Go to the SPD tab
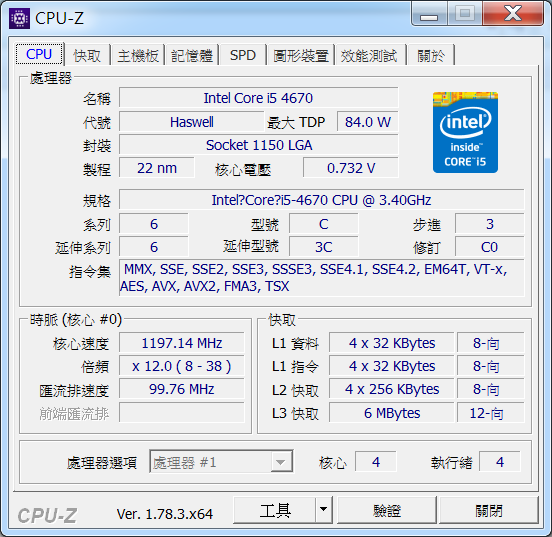 click(243, 55)
